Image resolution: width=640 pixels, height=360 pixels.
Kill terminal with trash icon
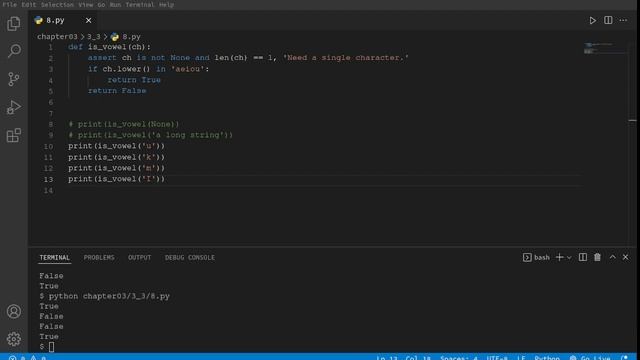tap(597, 257)
